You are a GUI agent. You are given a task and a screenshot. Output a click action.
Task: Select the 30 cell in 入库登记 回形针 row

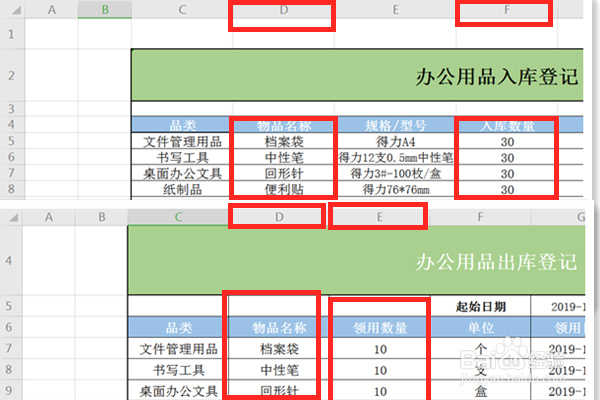(x=507, y=173)
